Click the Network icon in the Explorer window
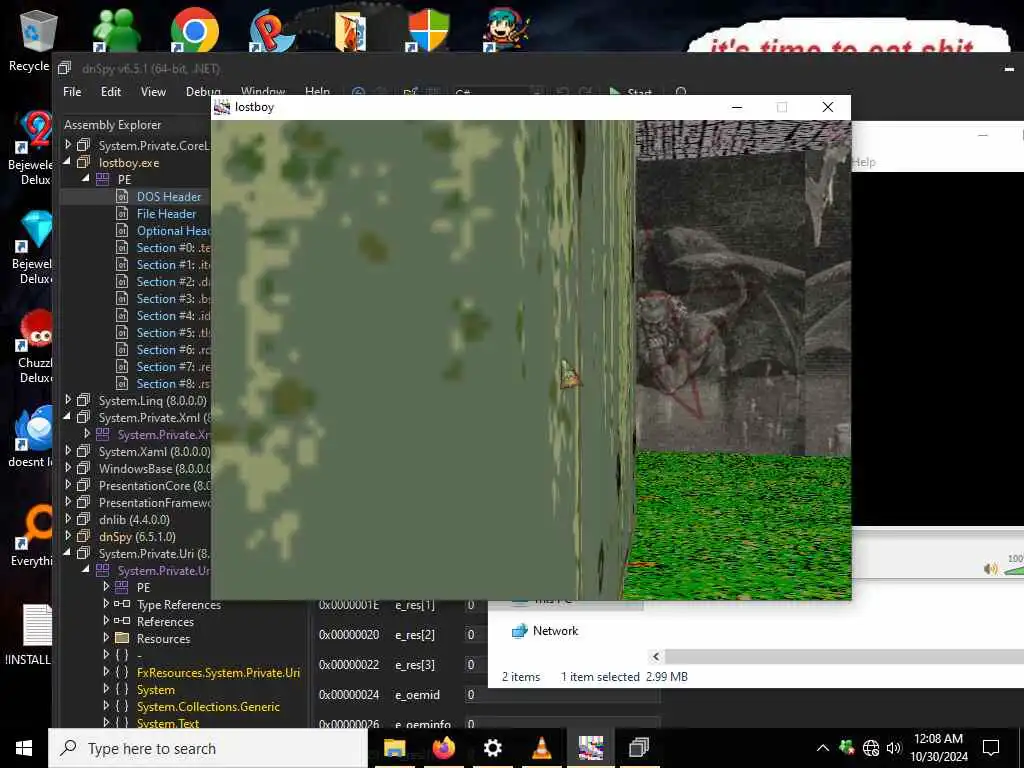This screenshot has height=768, width=1024. [519, 631]
